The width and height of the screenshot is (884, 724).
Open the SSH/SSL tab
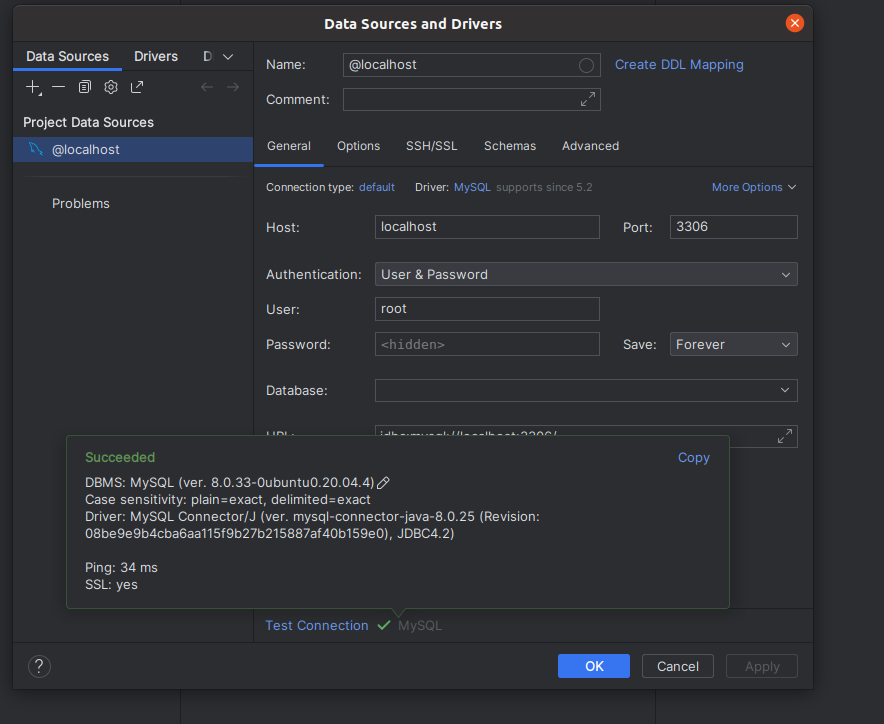point(432,146)
